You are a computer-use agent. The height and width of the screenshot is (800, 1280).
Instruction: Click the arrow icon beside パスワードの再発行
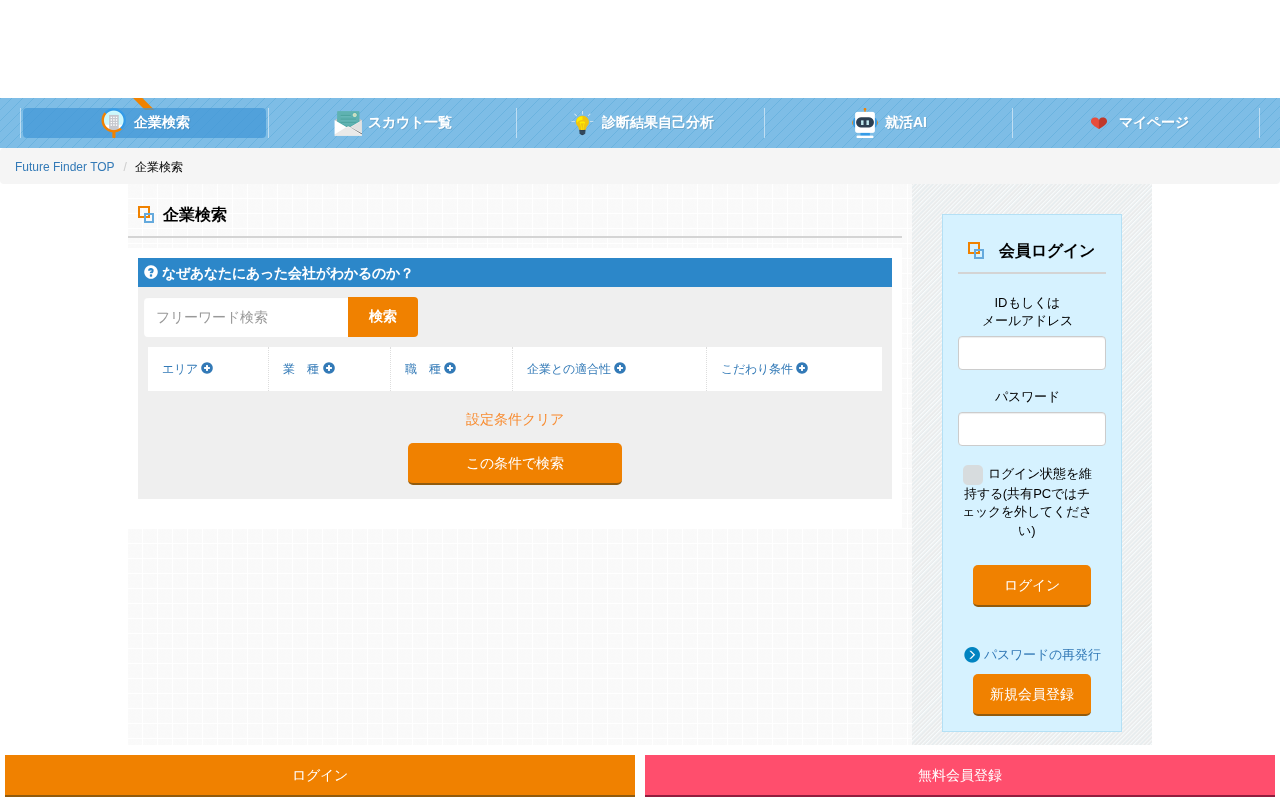pyautogui.click(x=972, y=655)
